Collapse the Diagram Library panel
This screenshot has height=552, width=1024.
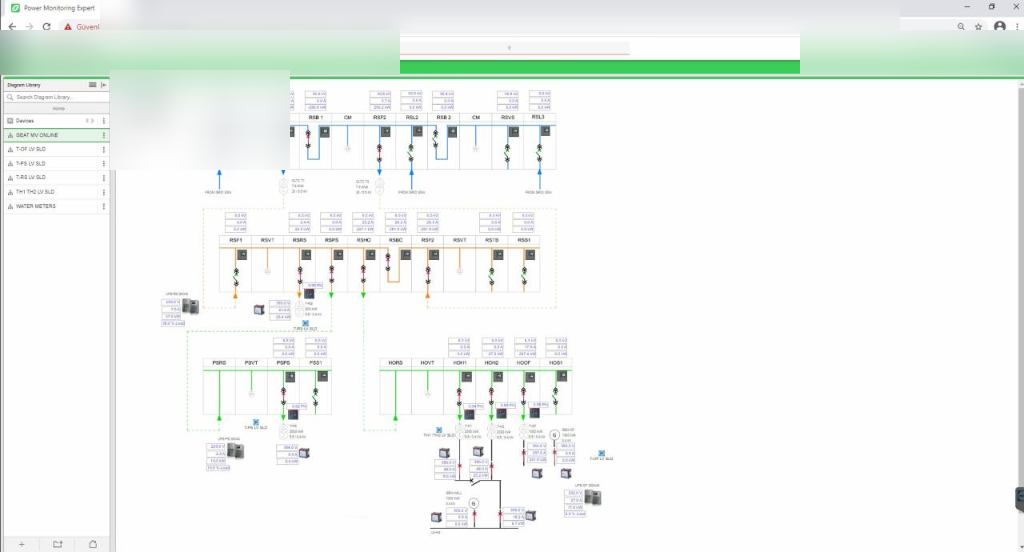point(104,85)
